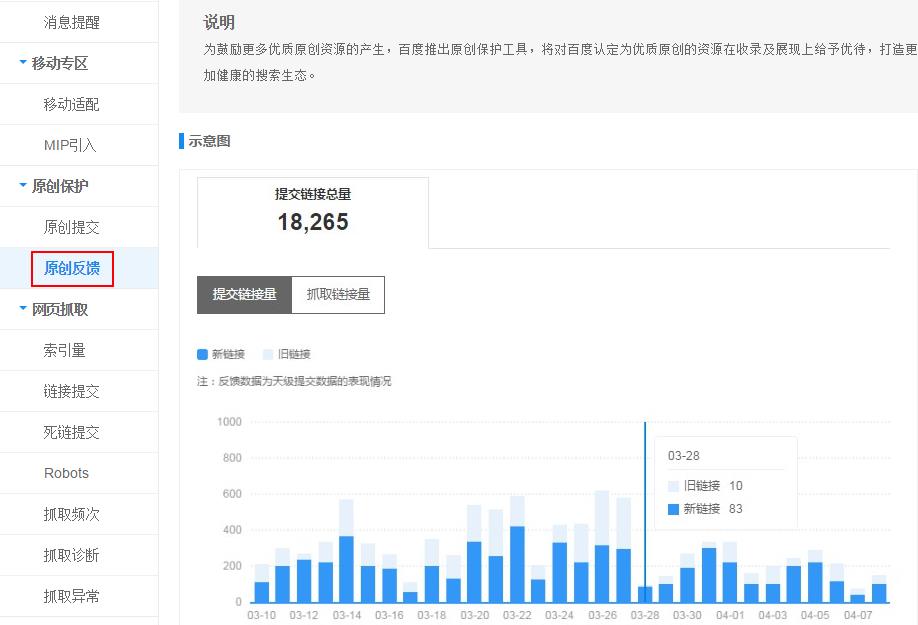Viewport: 918px width, 625px height.
Task: Select the 提交链接总量 summary tab
Action: coord(313,212)
